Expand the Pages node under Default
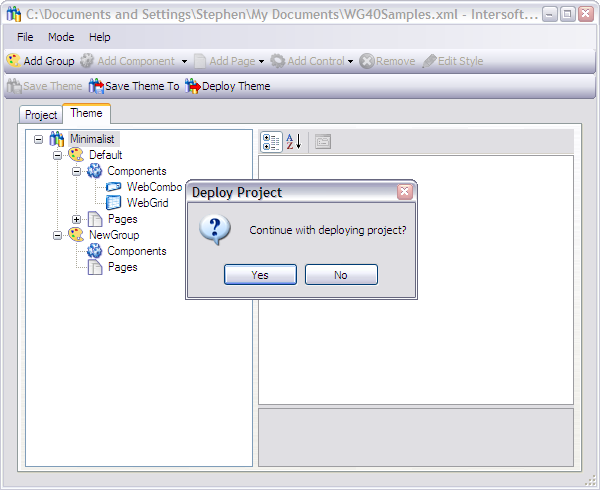600x490 pixels. [77, 219]
